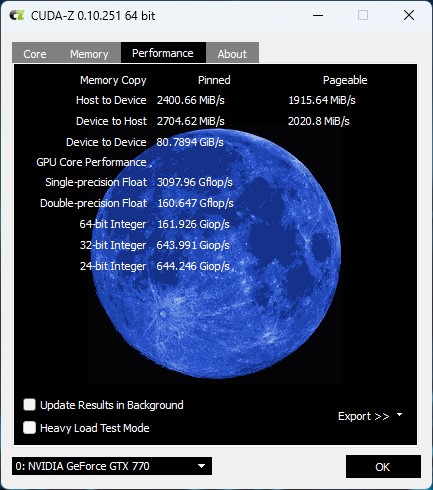Click the 32-bit Integer label

[113, 245]
